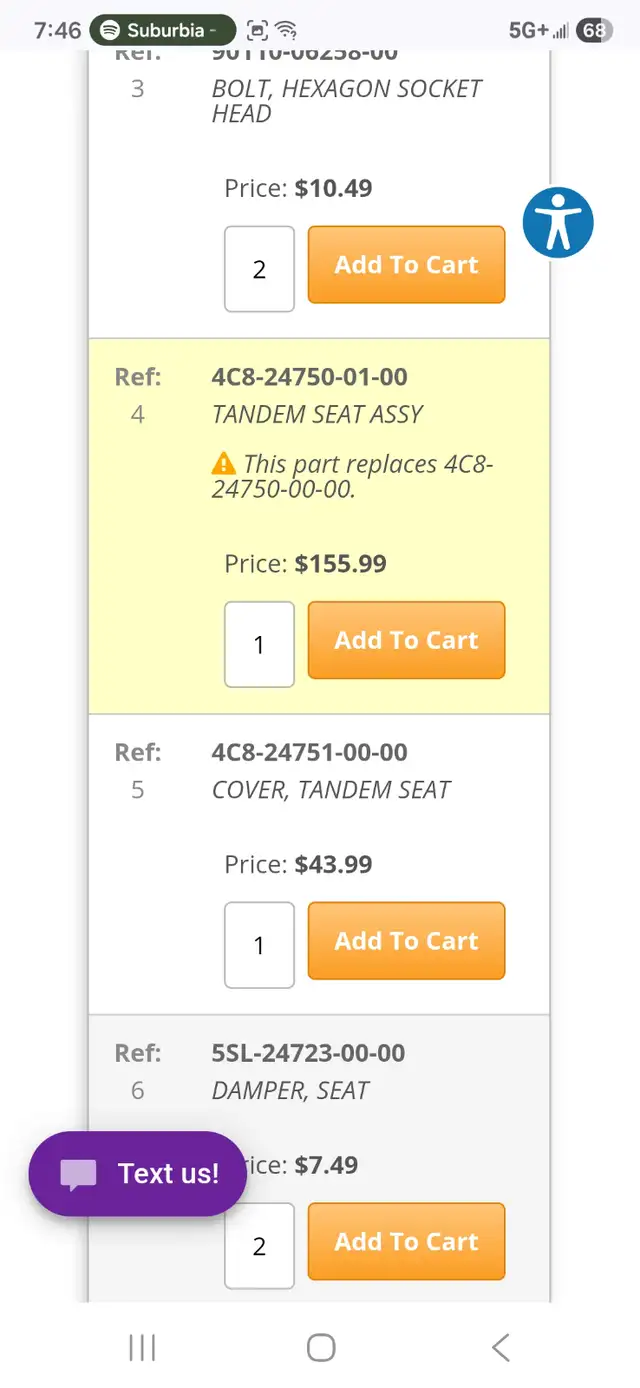The image size is (640, 1388).
Task: Focus the quantity field for the bolt
Action: click(259, 269)
